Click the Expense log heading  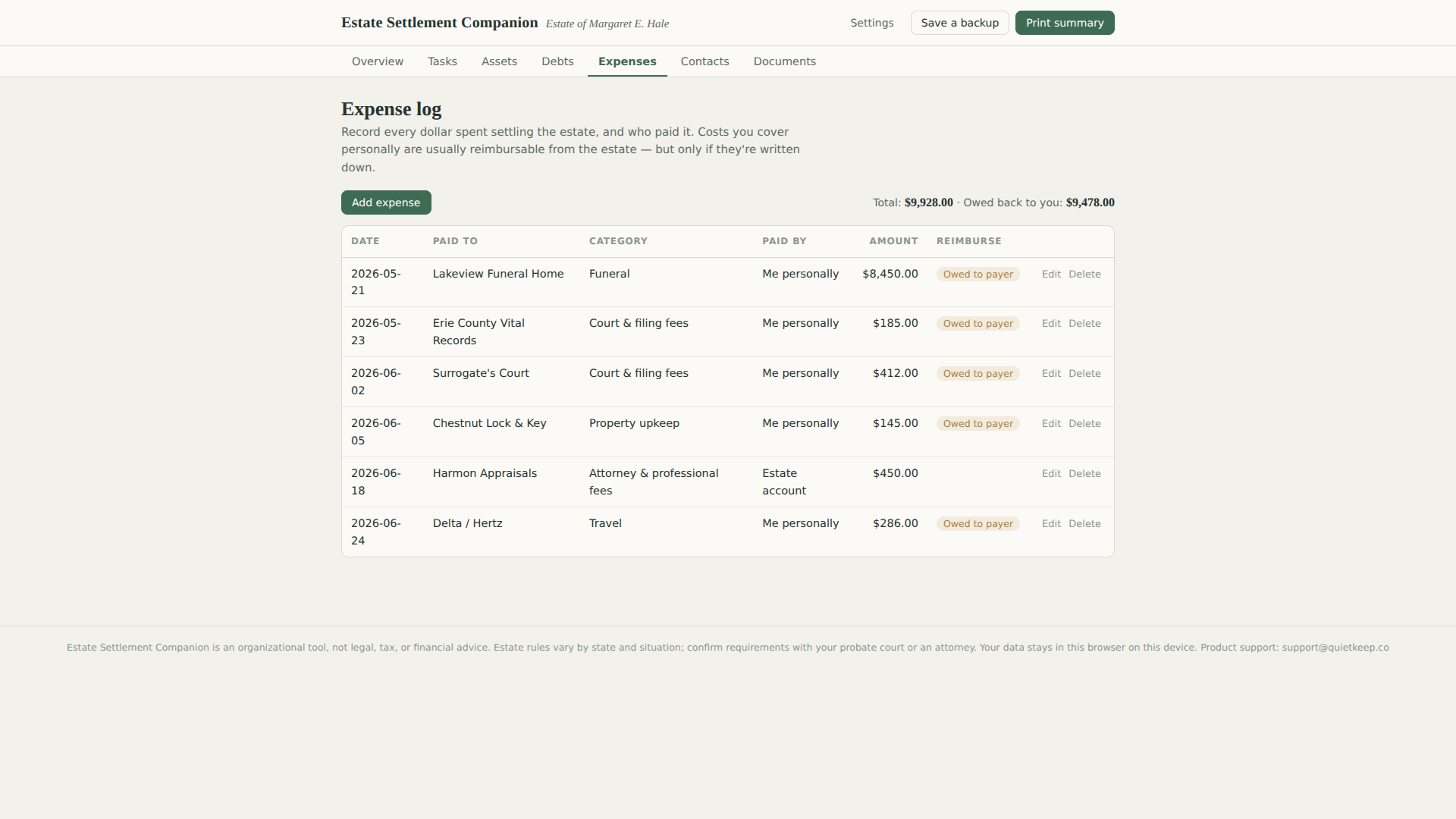click(391, 109)
